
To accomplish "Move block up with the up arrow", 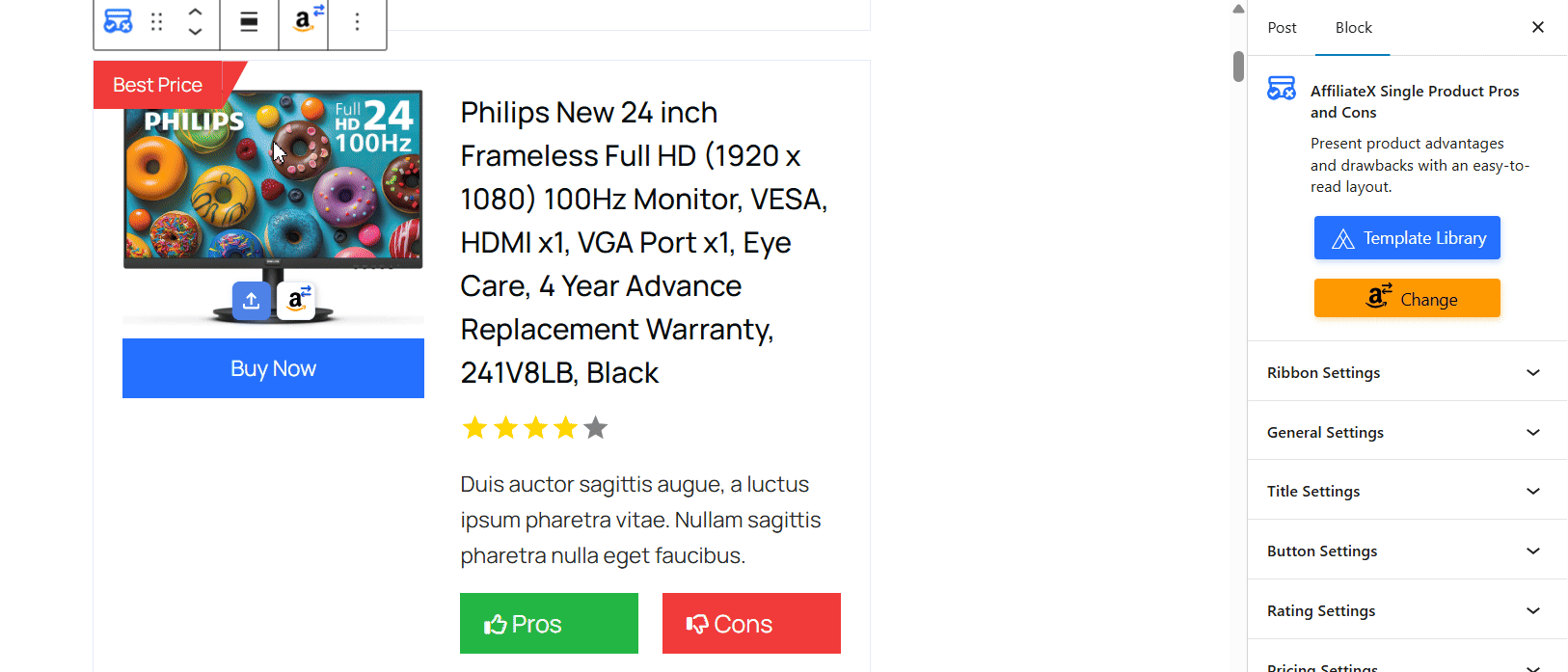I will pos(195,12).
